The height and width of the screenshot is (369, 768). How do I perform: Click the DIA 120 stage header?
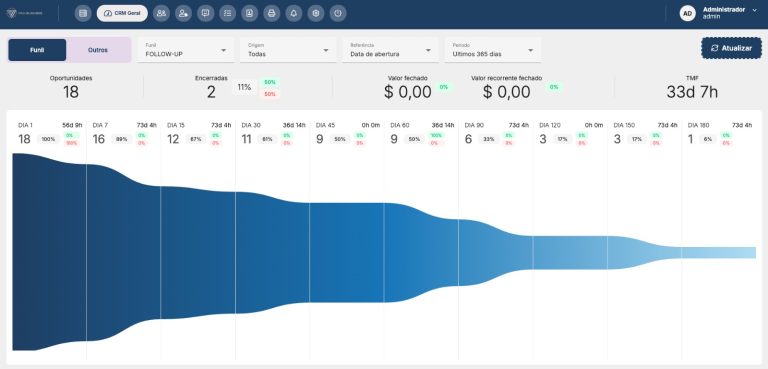pyautogui.click(x=550, y=125)
